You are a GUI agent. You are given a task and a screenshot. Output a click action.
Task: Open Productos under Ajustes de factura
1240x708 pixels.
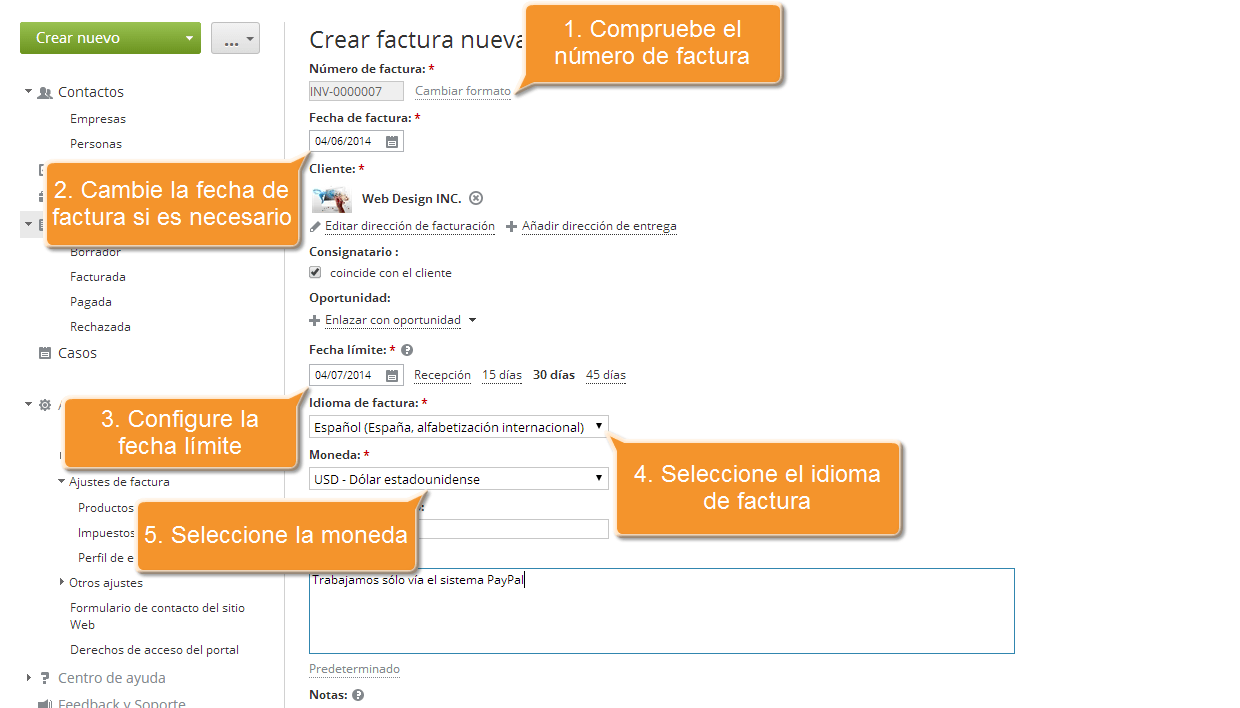106,508
